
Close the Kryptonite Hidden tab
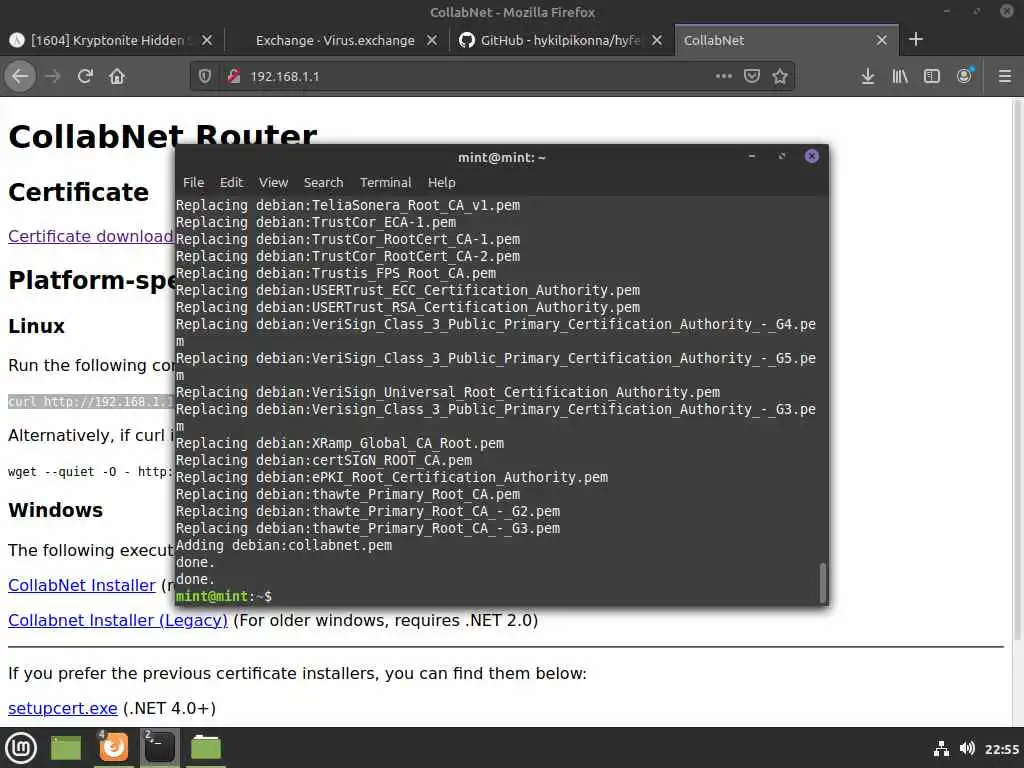tap(207, 40)
